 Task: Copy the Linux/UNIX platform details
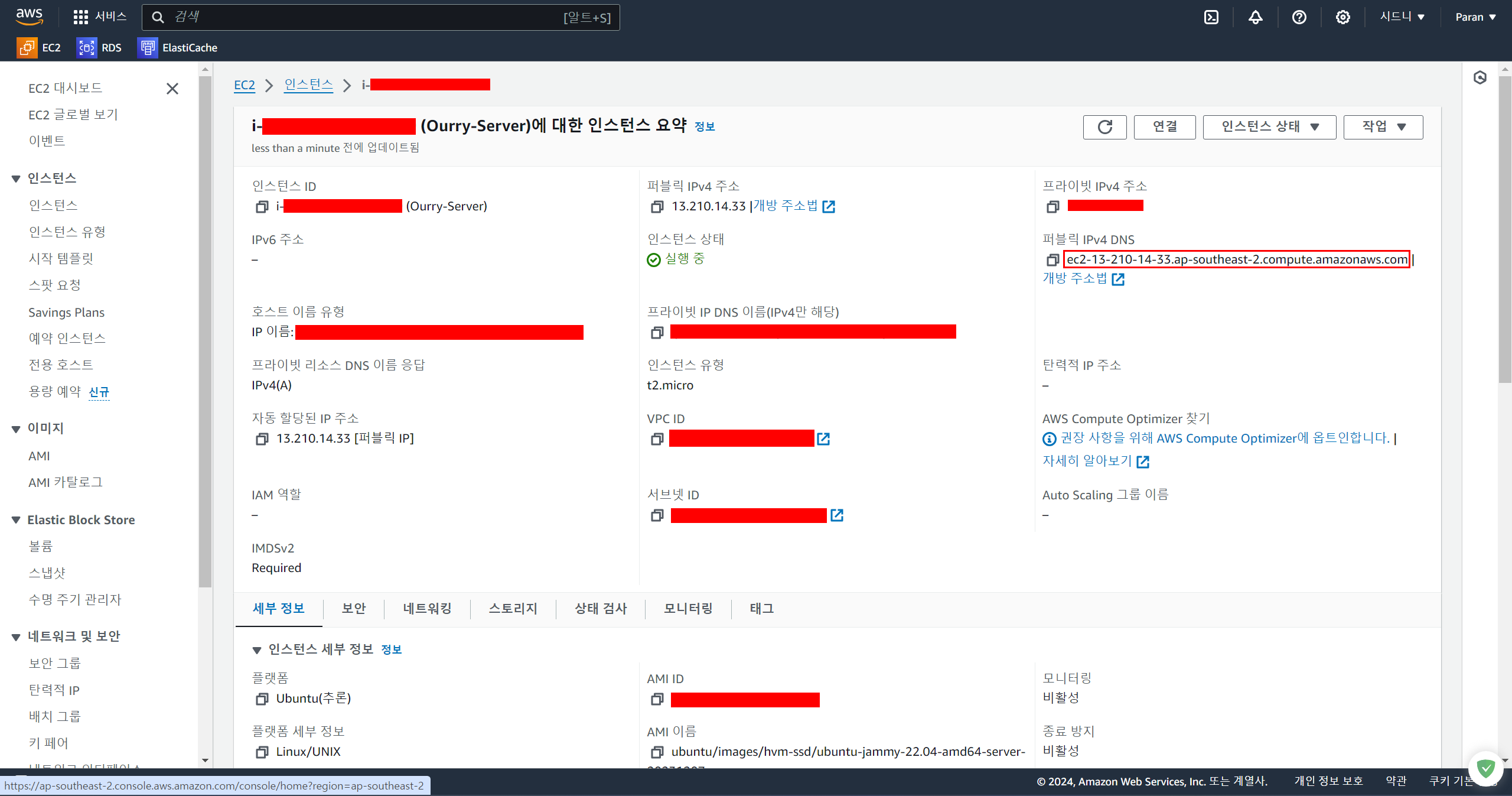(262, 752)
